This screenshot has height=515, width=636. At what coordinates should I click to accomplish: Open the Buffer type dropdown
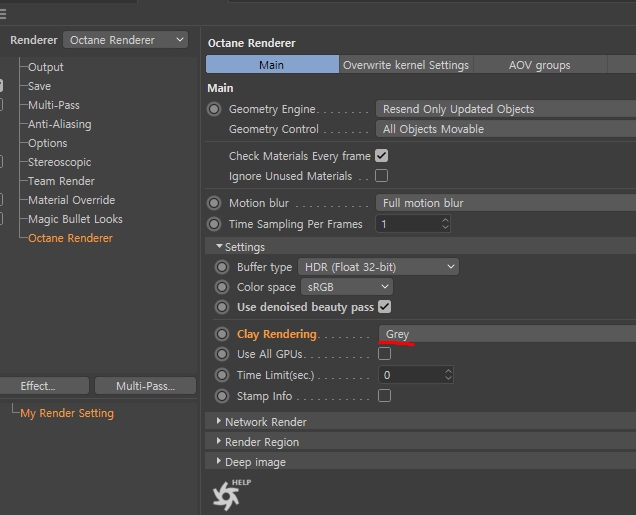pos(378,267)
